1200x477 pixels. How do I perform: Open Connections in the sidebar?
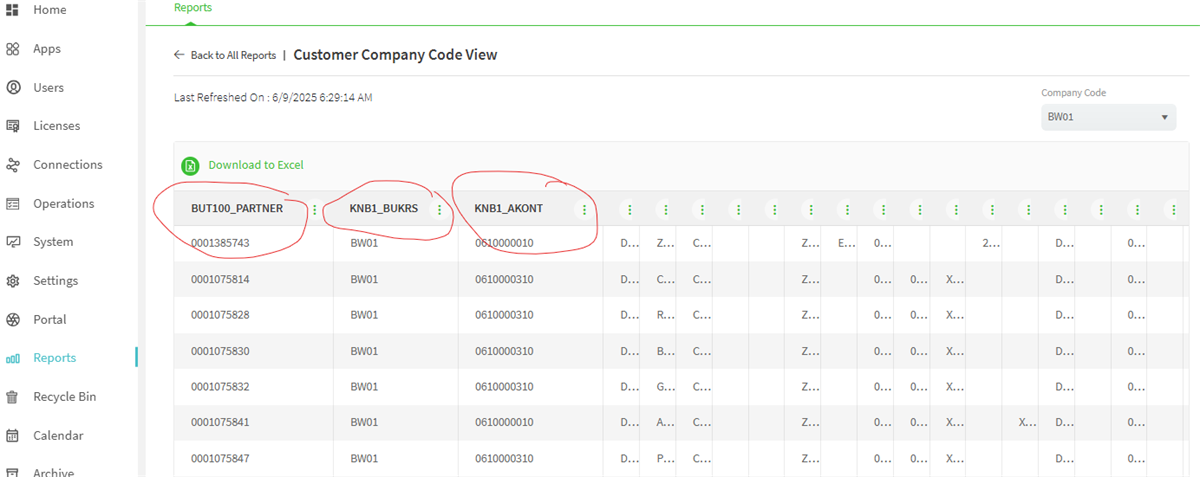click(x=68, y=165)
